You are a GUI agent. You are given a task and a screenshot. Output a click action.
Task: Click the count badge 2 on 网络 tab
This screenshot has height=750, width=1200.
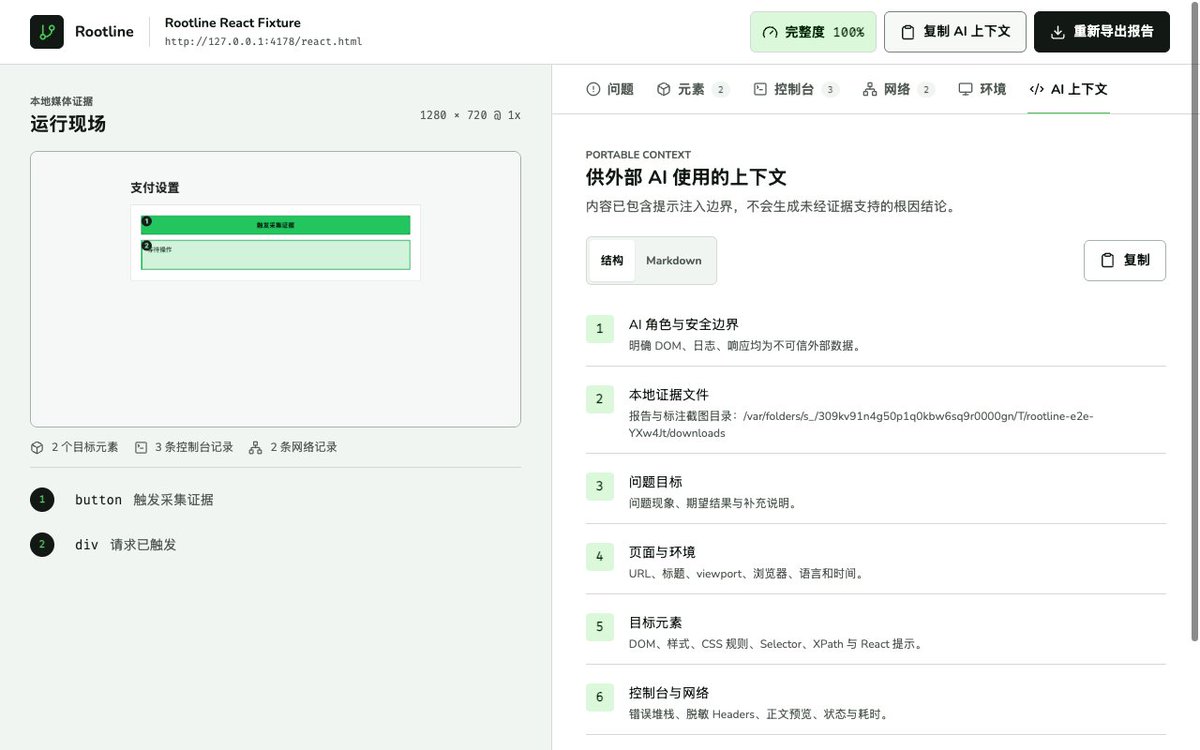pyautogui.click(x=926, y=89)
